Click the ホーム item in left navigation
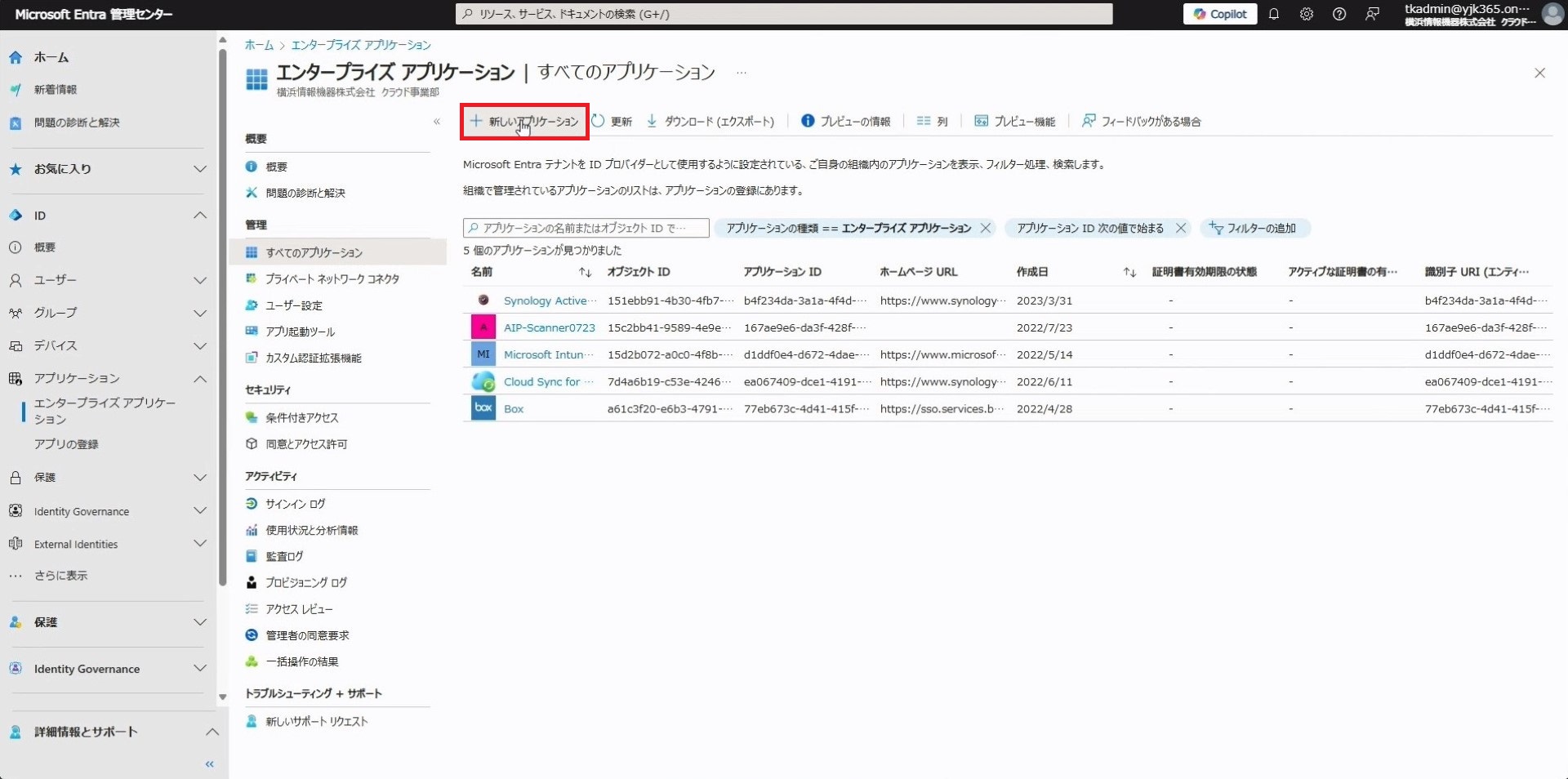This screenshot has width=1568, height=779. [51, 57]
